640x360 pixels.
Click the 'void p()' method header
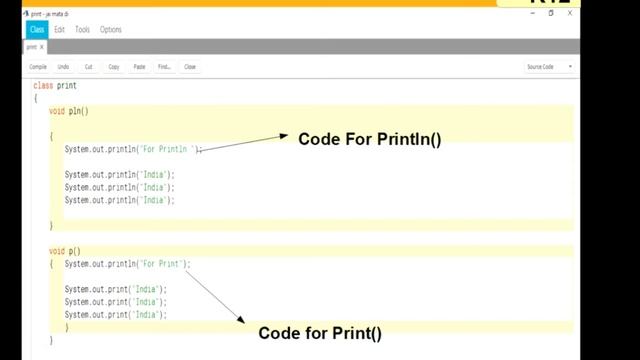click(x=64, y=251)
